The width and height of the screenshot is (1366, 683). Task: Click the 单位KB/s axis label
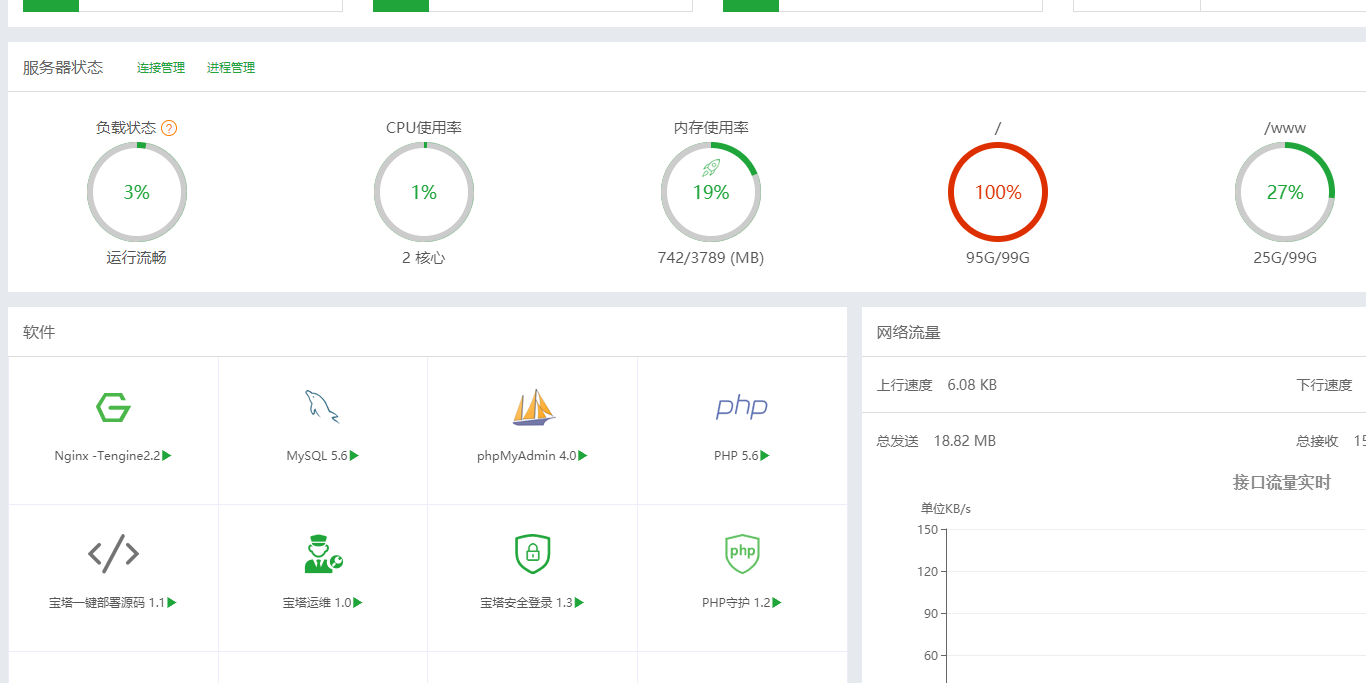[x=946, y=509]
